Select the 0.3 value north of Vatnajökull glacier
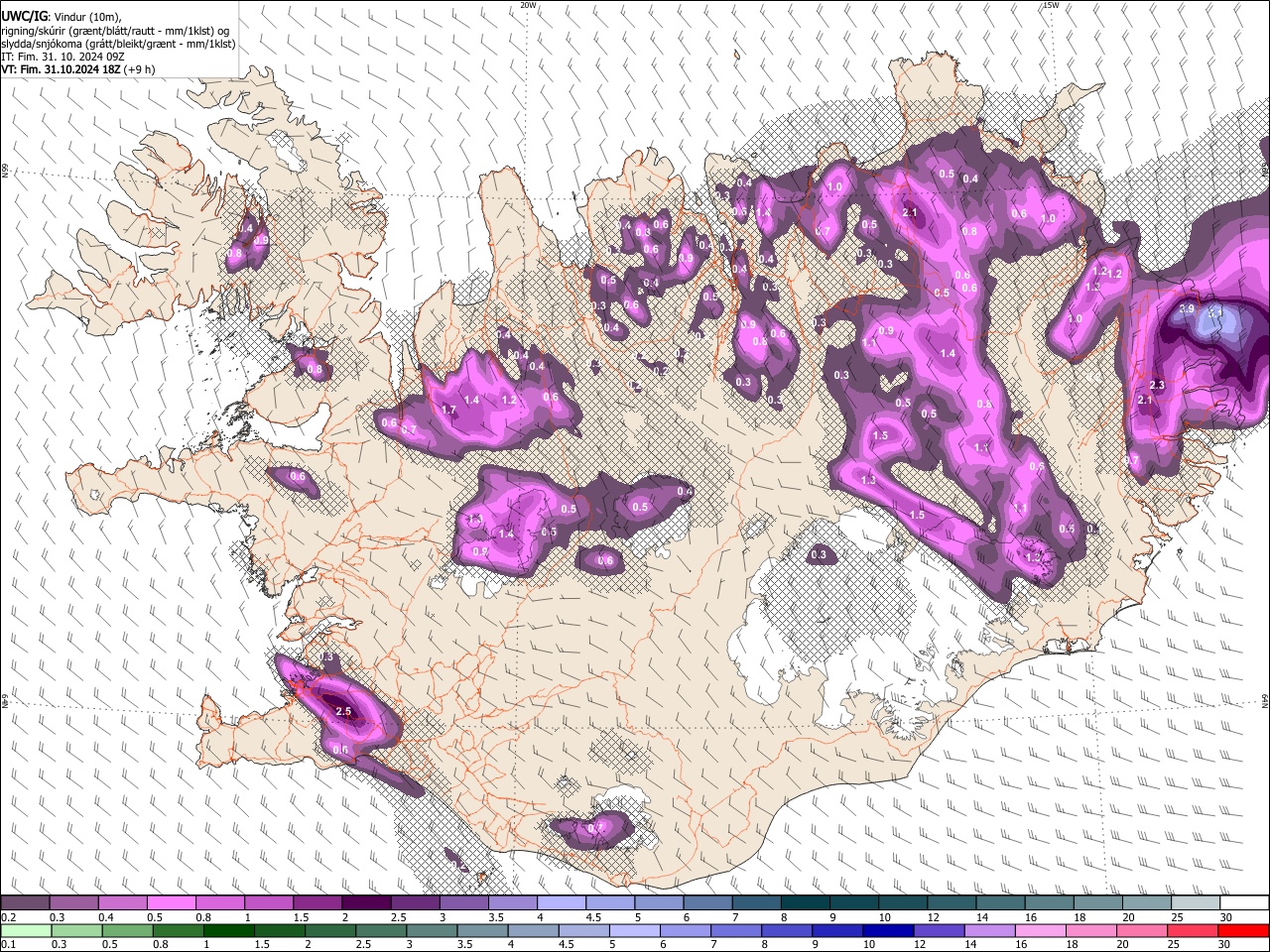Screen dimensions: 1270x952 (819, 555)
